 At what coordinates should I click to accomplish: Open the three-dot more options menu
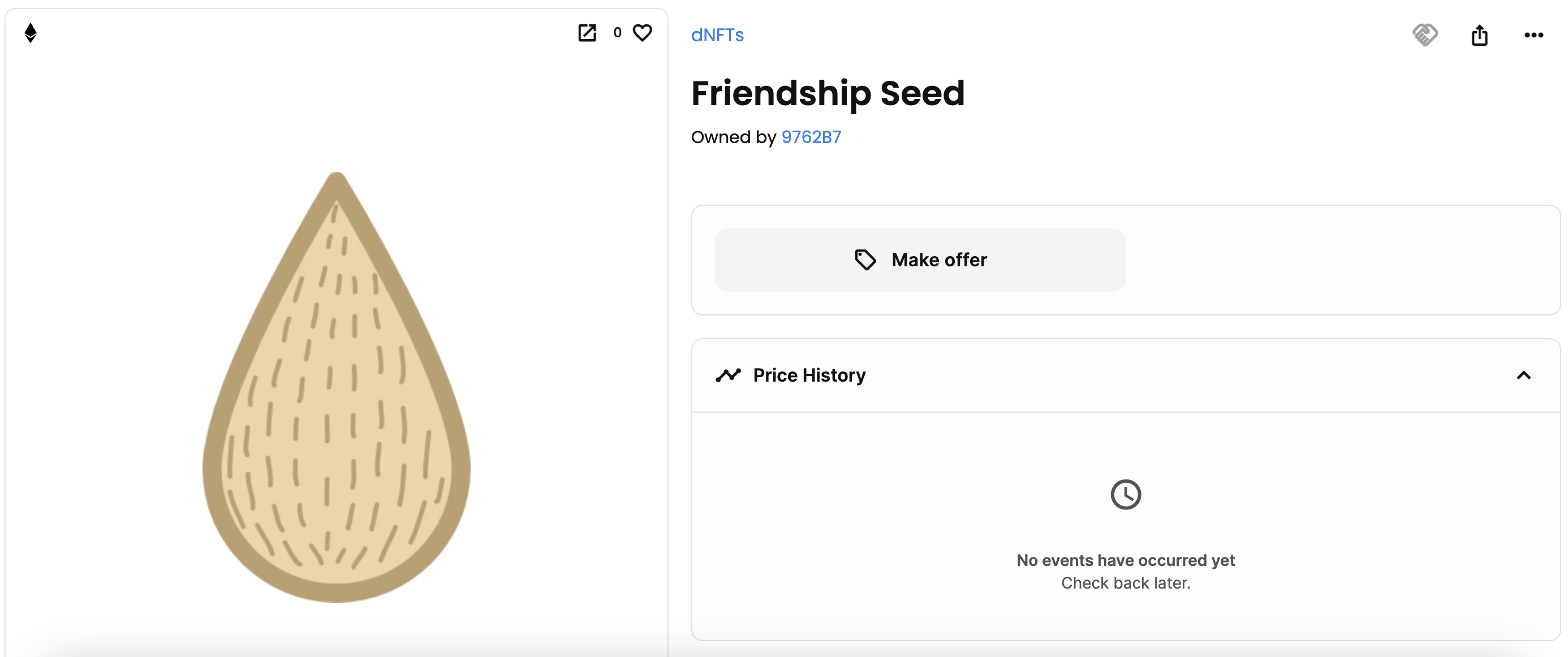[1533, 35]
